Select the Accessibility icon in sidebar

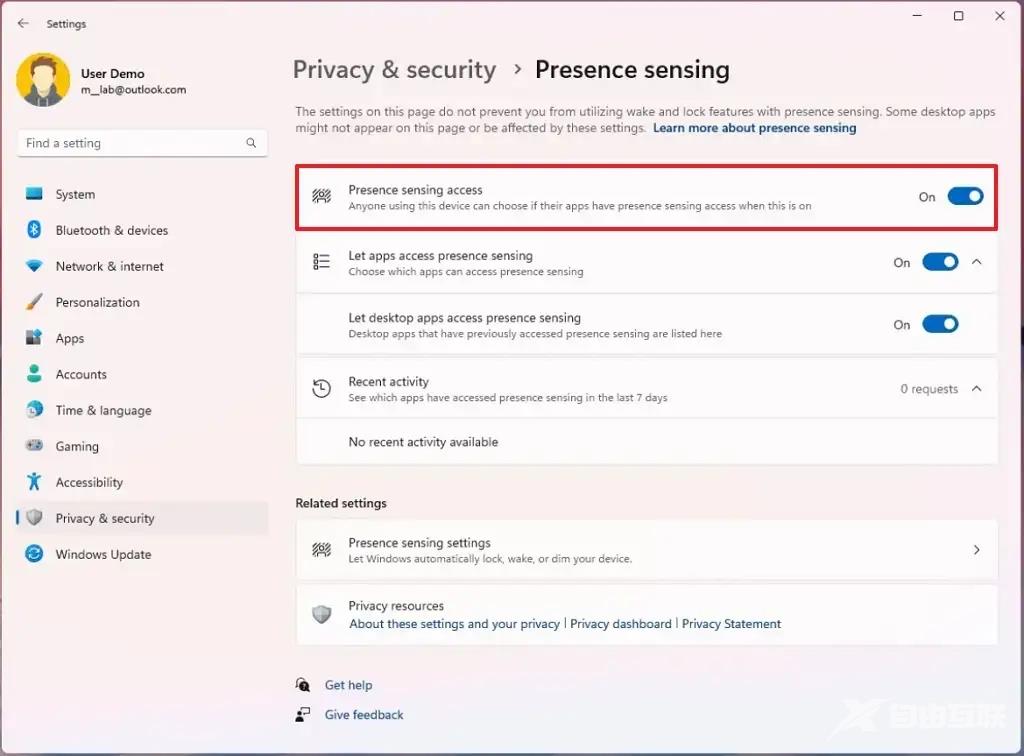34,482
